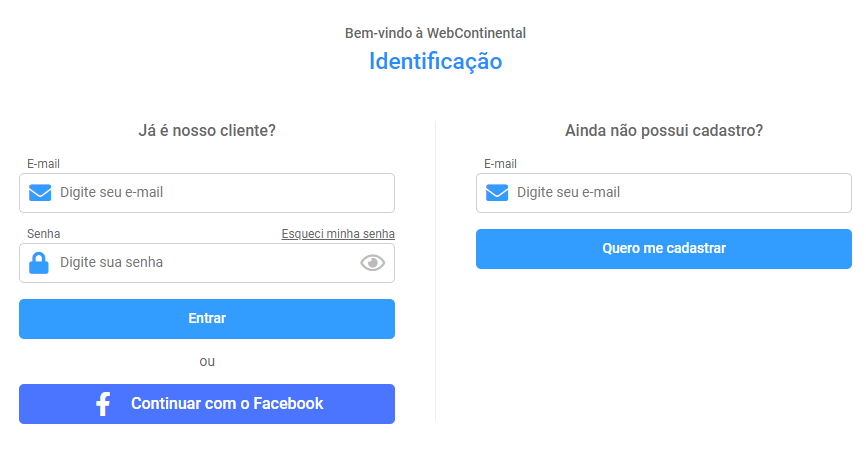Click the envelope icon in the registration e-mail field
Viewport: 866px width, 453px height.
(x=497, y=193)
